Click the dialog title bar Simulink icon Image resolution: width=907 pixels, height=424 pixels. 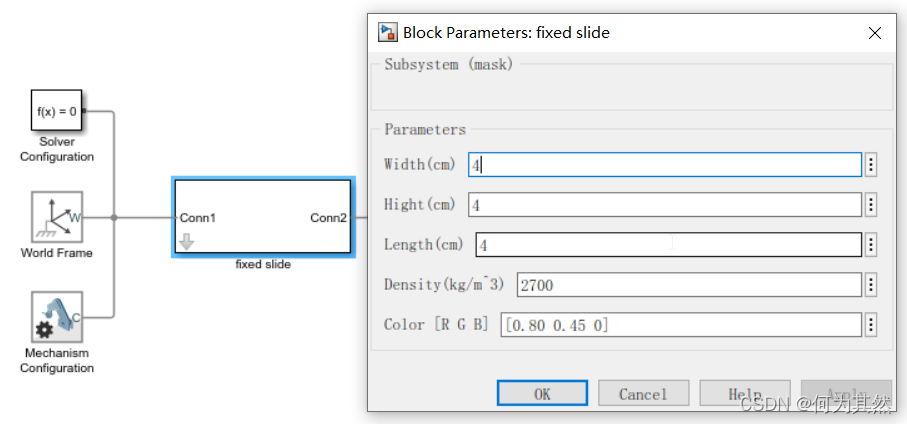click(x=388, y=32)
